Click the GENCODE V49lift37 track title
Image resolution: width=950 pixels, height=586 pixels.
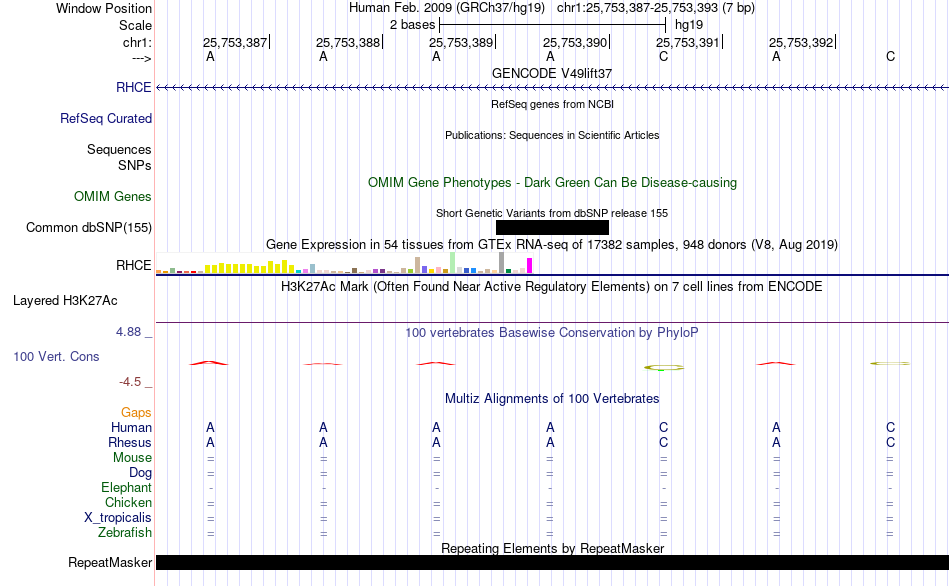pos(552,73)
